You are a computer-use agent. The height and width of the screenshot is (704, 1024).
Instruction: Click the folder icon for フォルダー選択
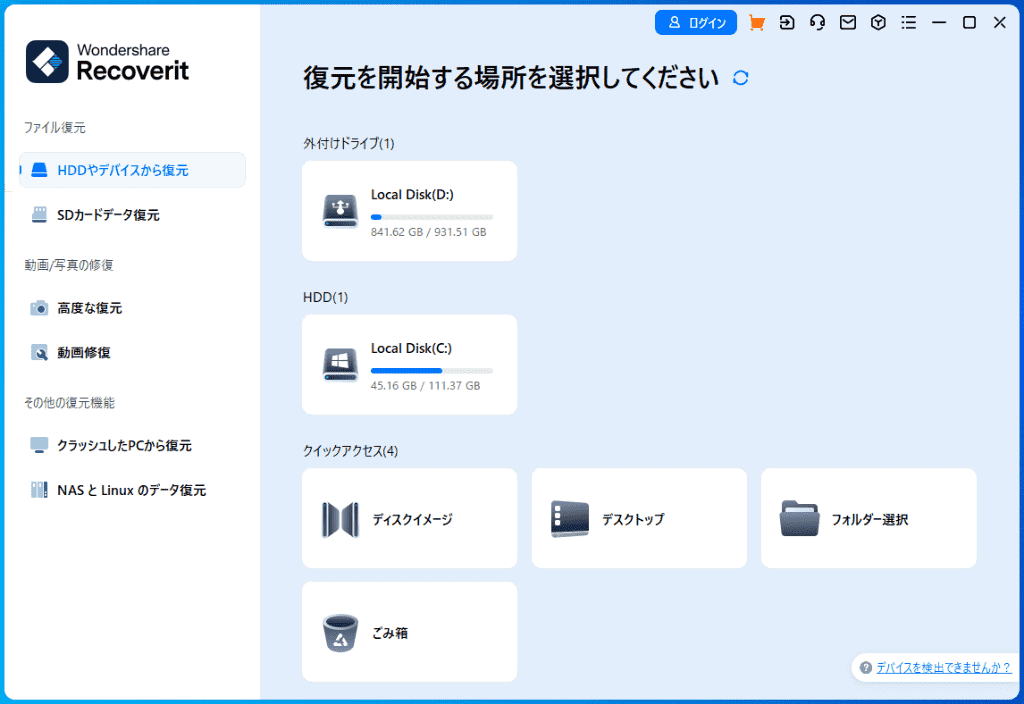(799, 519)
